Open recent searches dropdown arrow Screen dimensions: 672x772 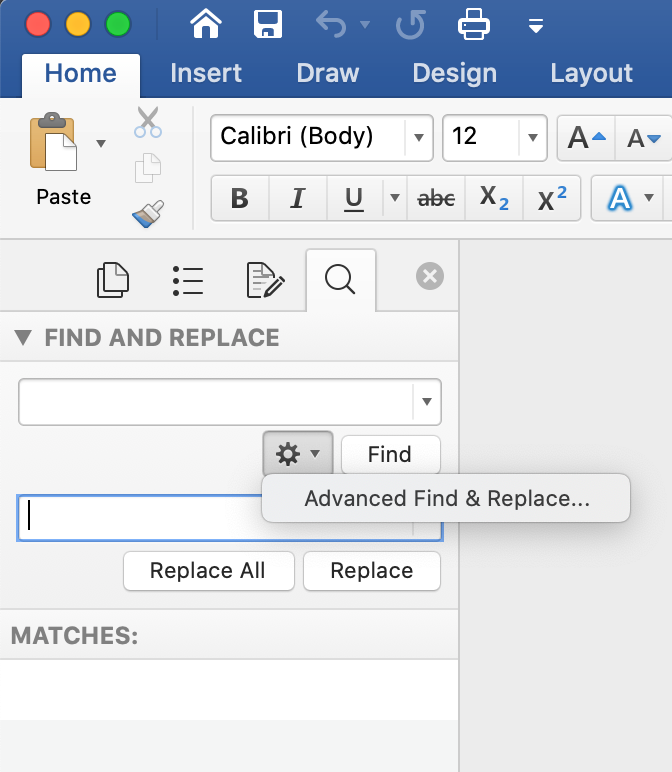coord(427,402)
